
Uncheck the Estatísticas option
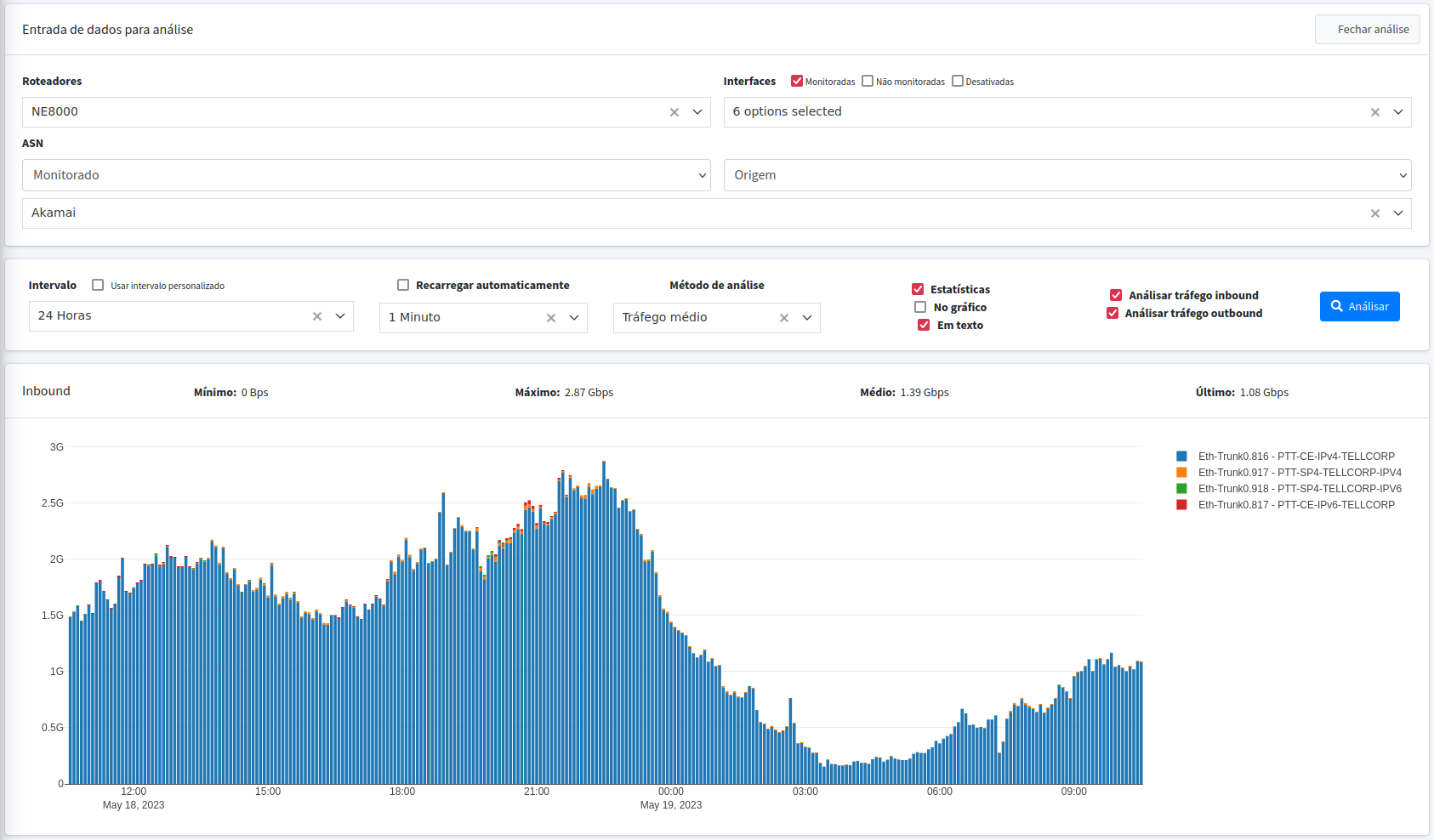[x=917, y=289]
